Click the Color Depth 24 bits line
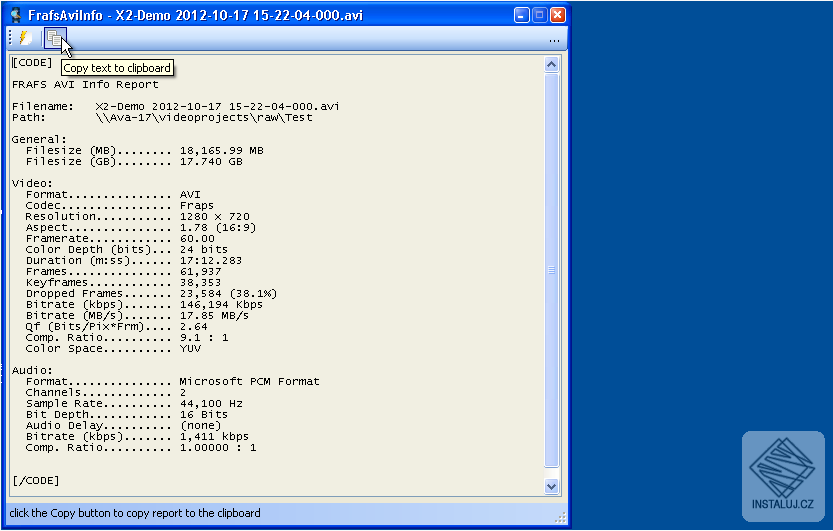 pos(126,250)
